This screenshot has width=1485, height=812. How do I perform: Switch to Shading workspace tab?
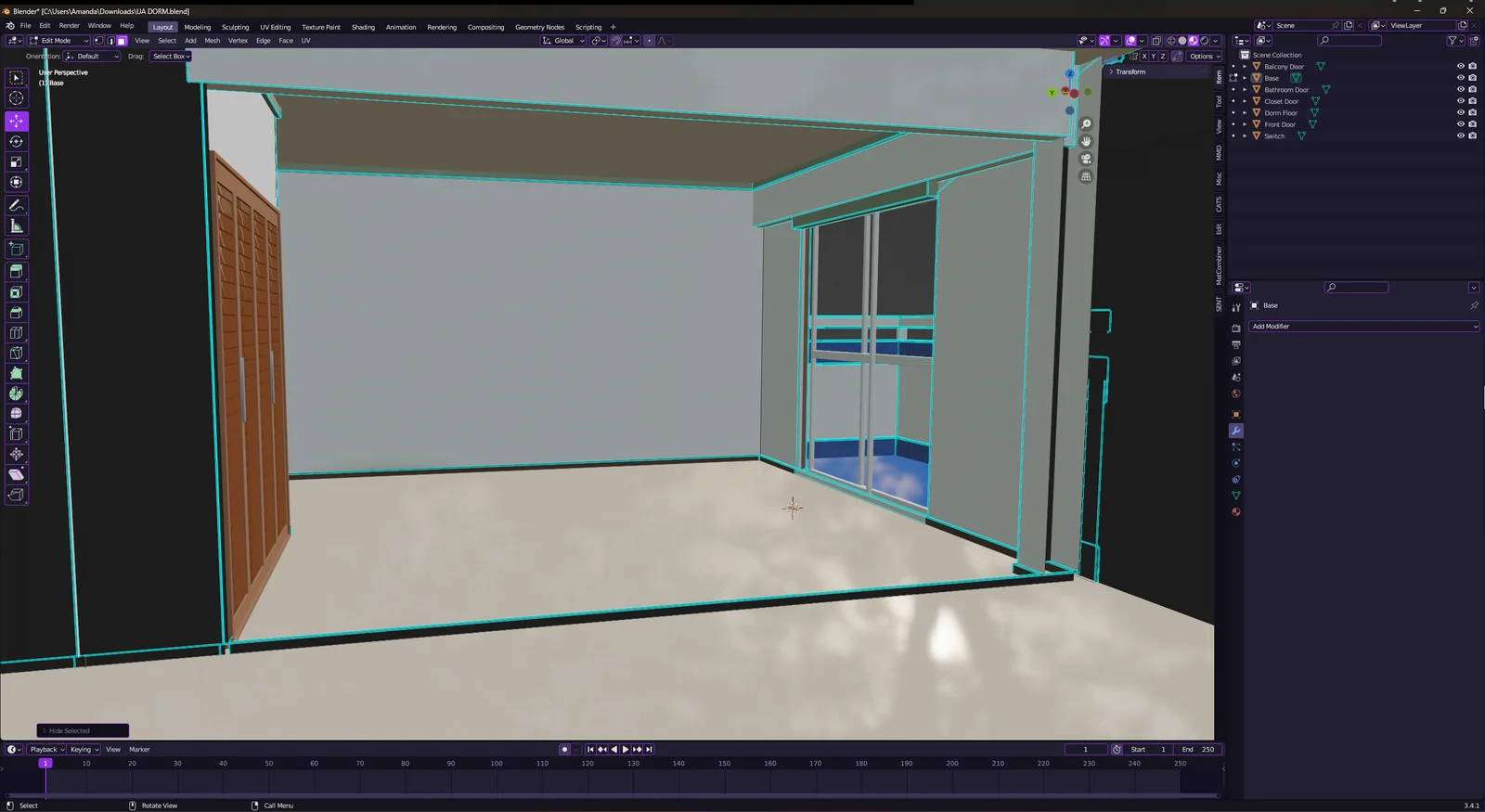pos(363,27)
